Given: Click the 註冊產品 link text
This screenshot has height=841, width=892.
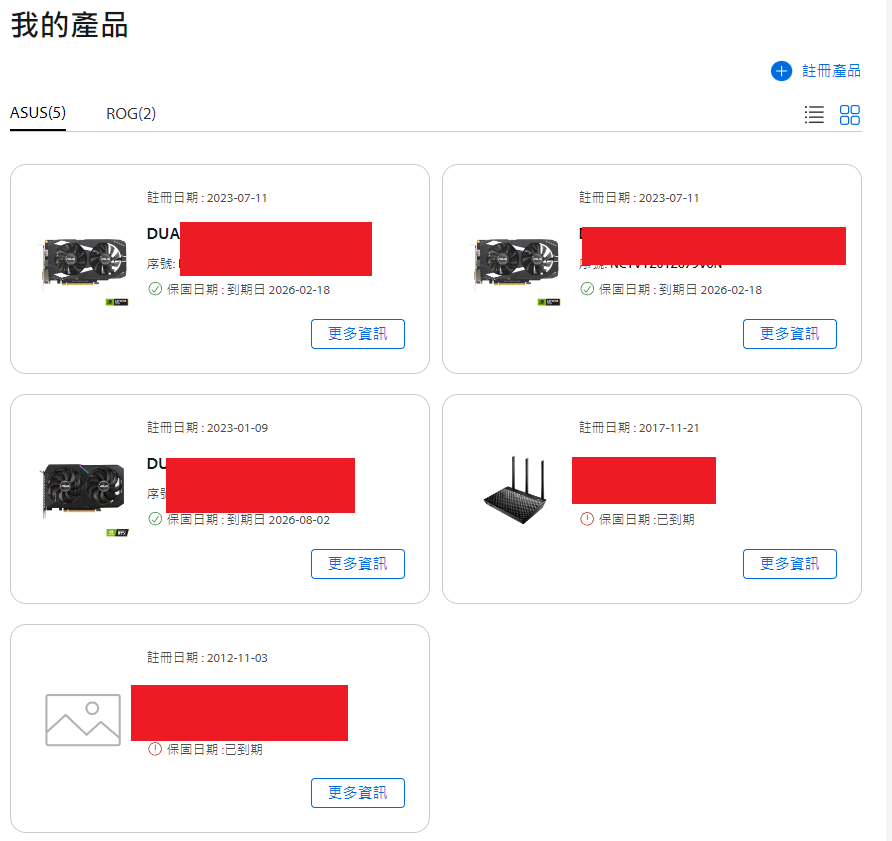Looking at the screenshot, I should 831,71.
